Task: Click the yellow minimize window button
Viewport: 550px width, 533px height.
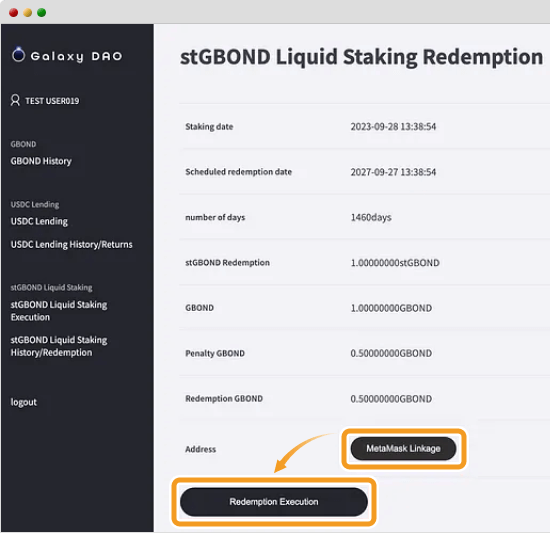Action: point(28,13)
